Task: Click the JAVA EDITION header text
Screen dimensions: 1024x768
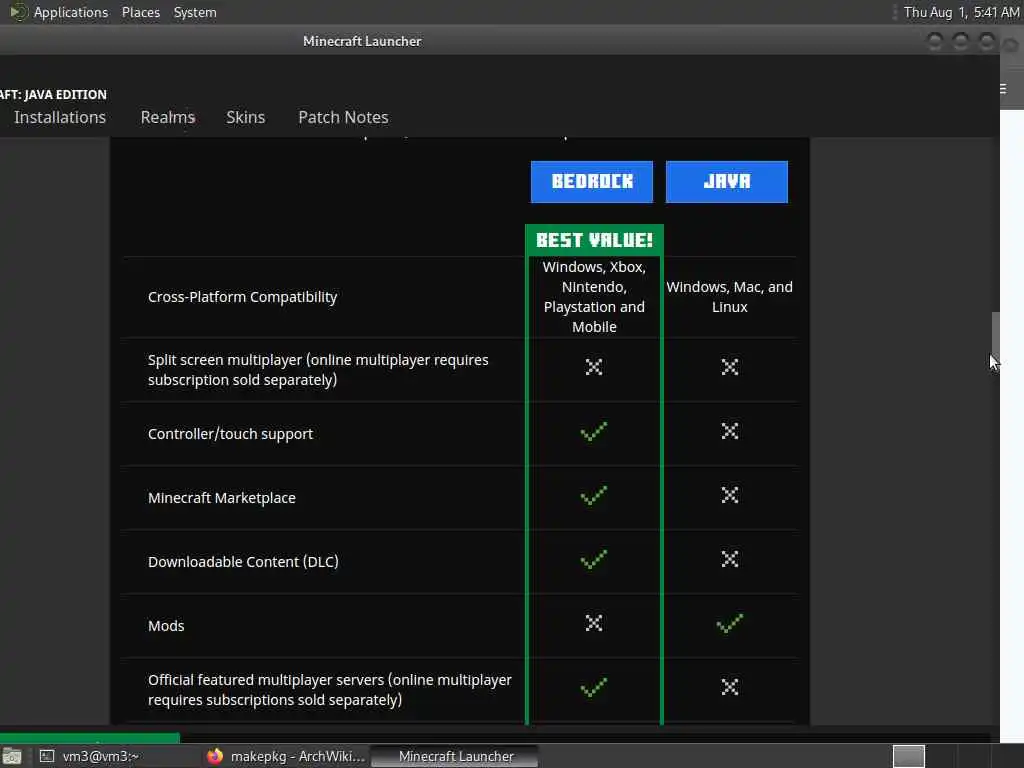Action: [54, 95]
